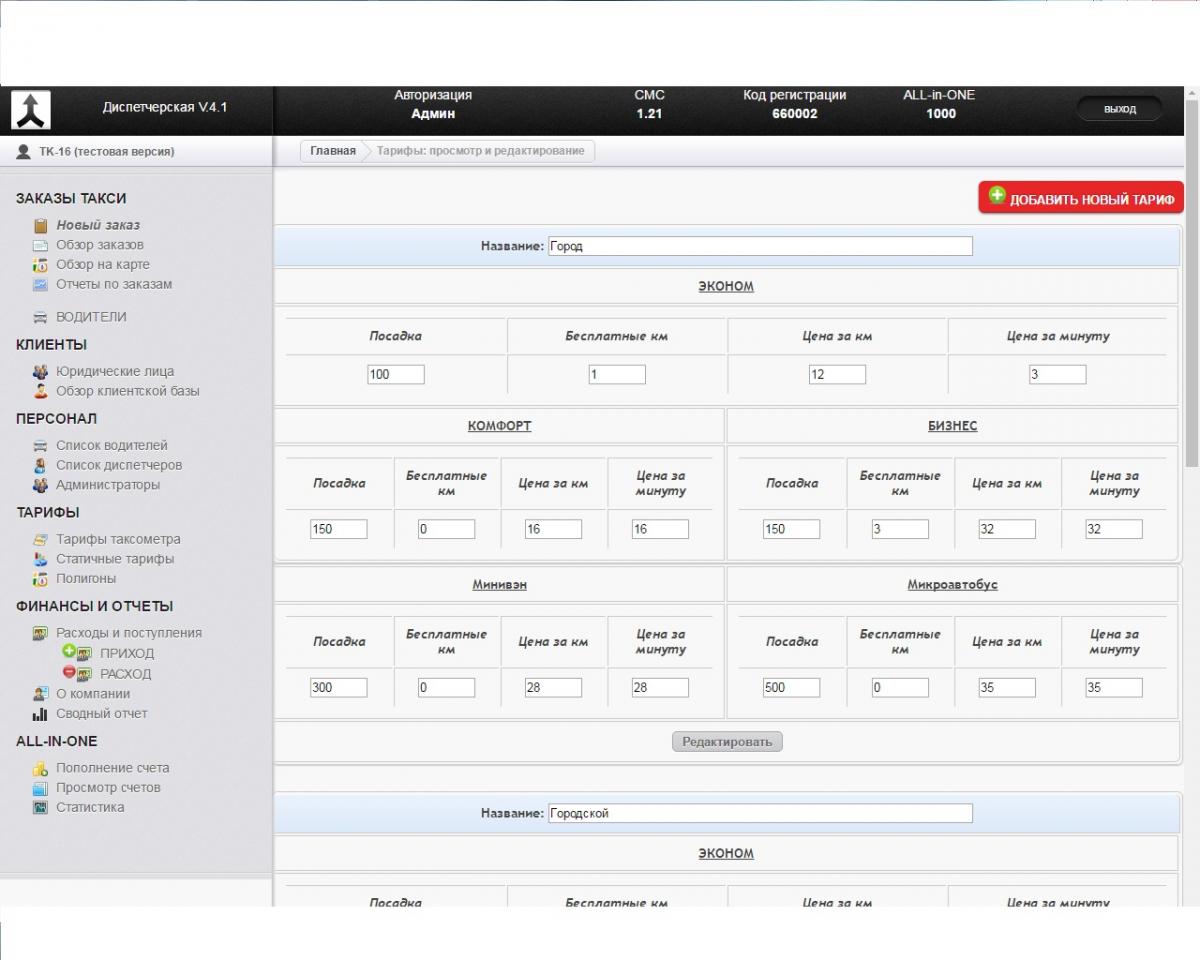This screenshot has height=960, width=1200.
Task: Click the ЭКОНОМ Цена за км field
Action: coord(837,374)
